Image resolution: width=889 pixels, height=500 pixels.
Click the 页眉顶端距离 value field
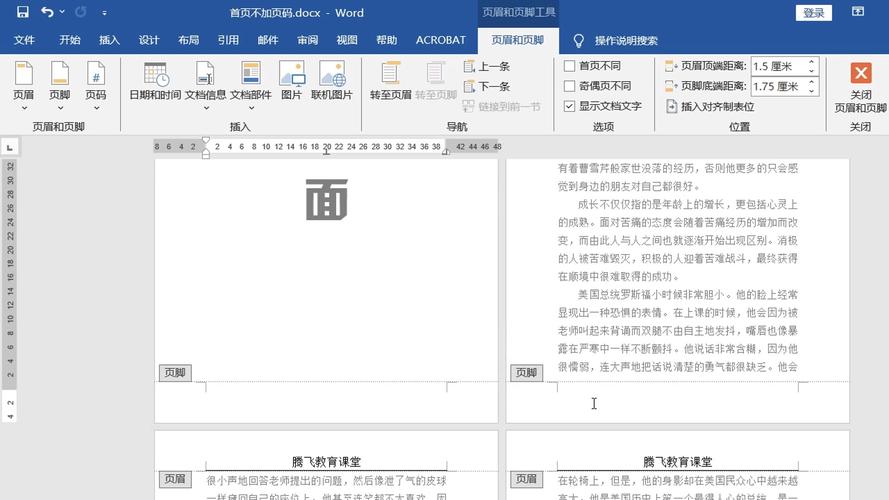[x=778, y=66]
